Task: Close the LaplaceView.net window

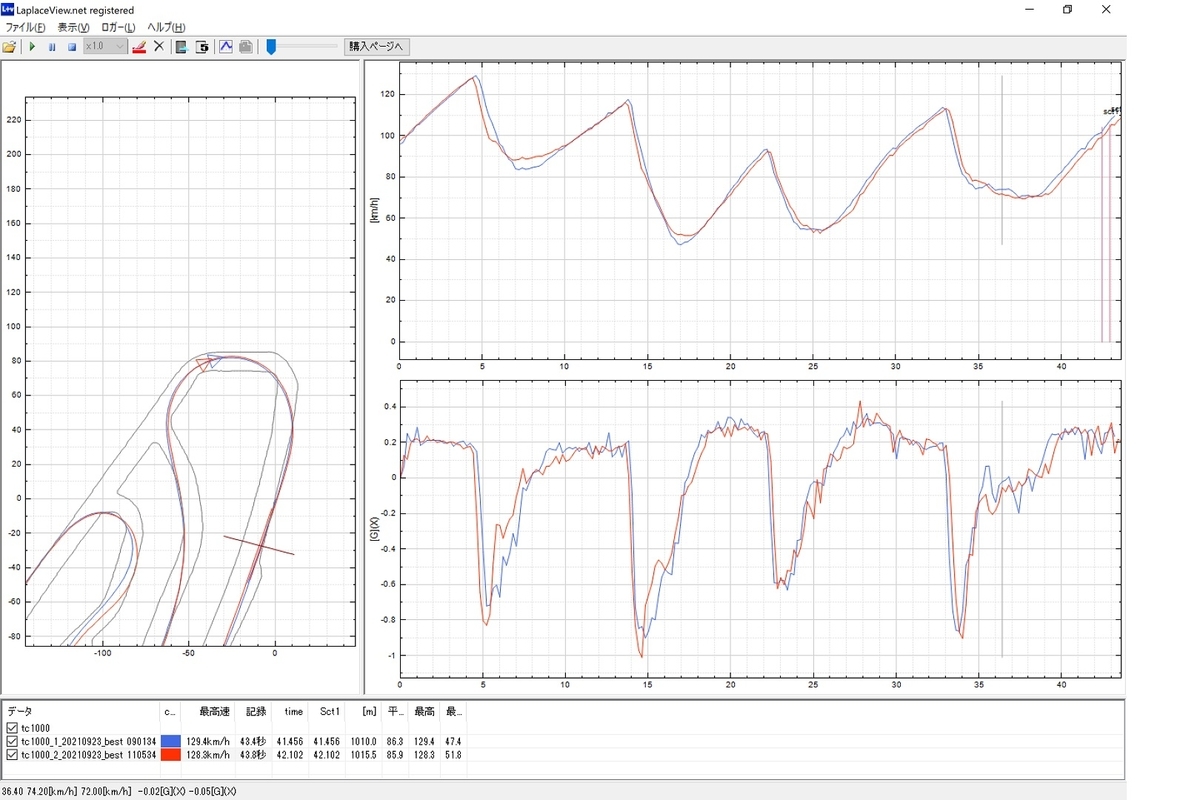Action: tap(1105, 9)
